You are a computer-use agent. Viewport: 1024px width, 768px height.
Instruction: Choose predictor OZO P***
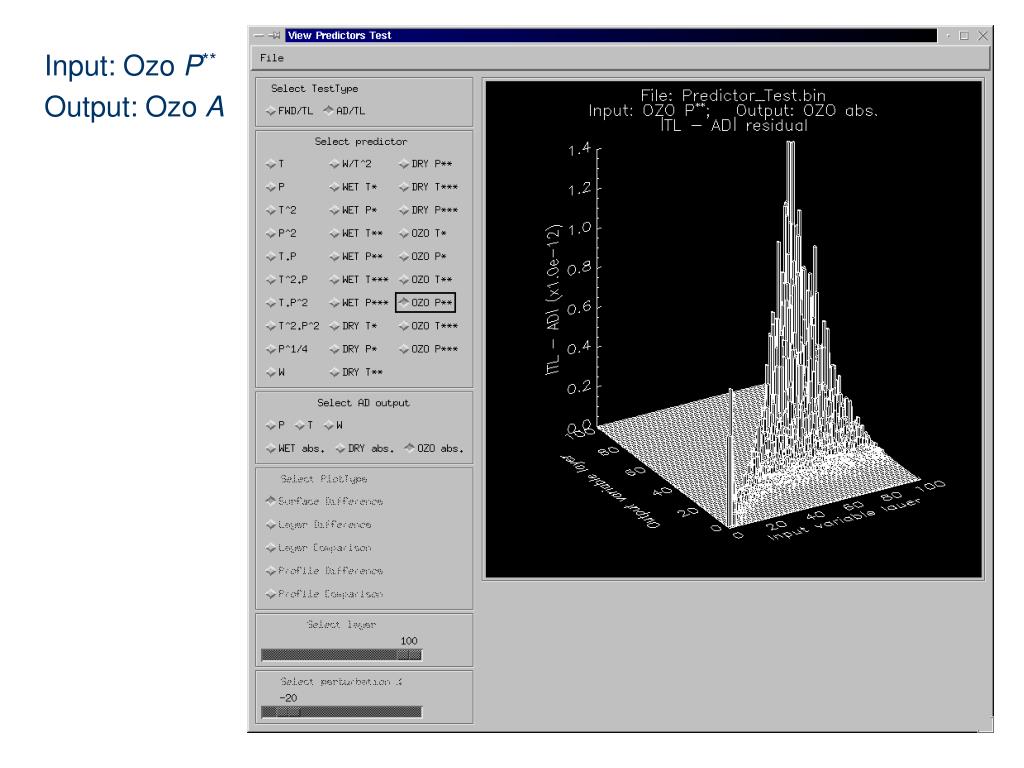click(x=428, y=349)
